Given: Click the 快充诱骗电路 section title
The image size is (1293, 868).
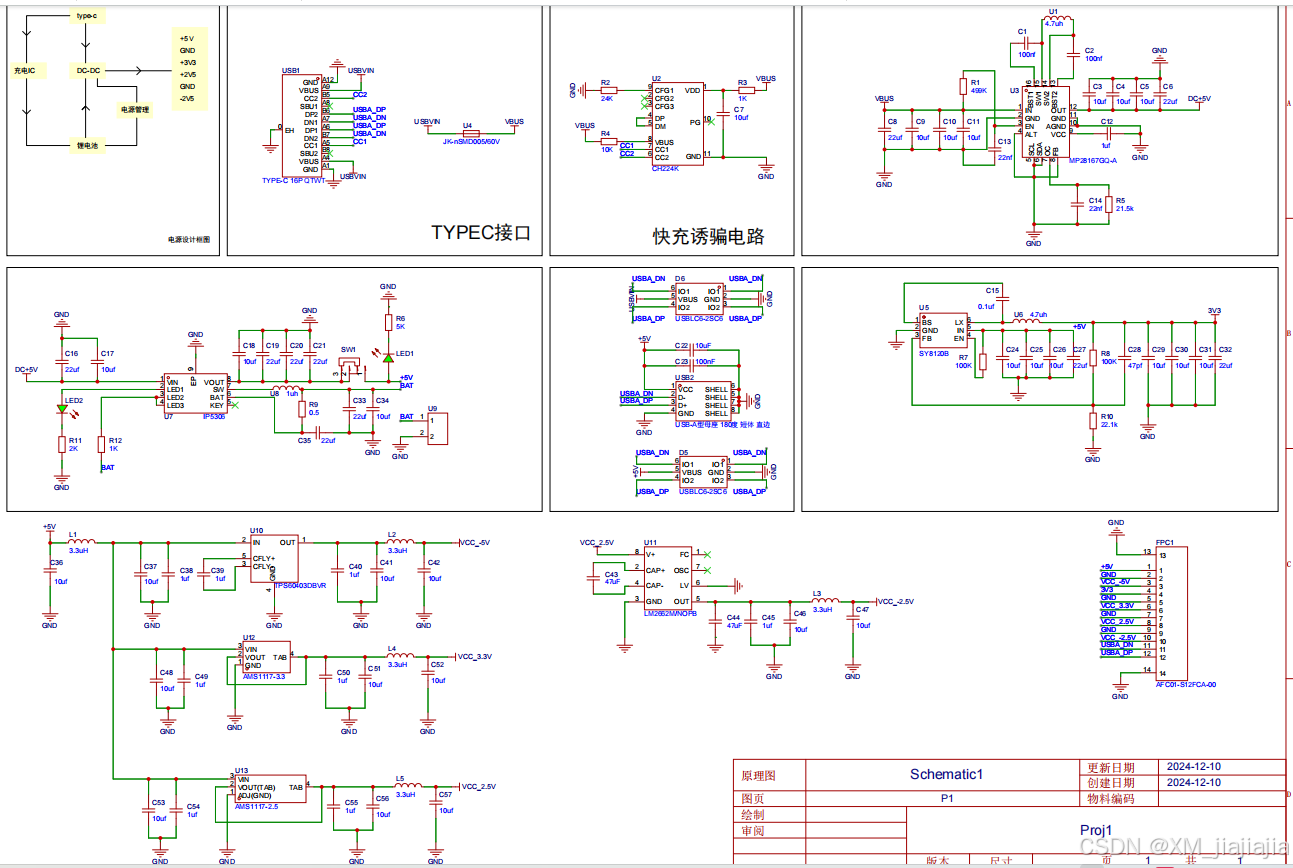Looking at the screenshot, I should click(709, 236).
